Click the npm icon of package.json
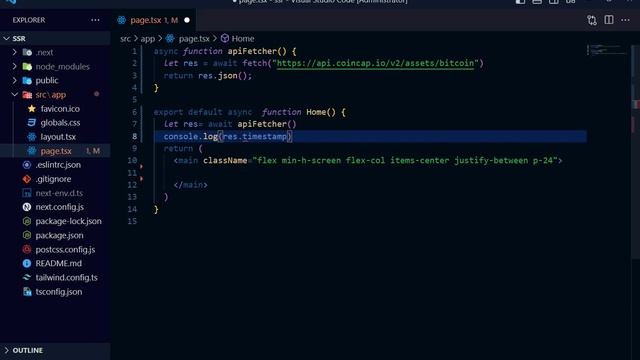 (27, 235)
